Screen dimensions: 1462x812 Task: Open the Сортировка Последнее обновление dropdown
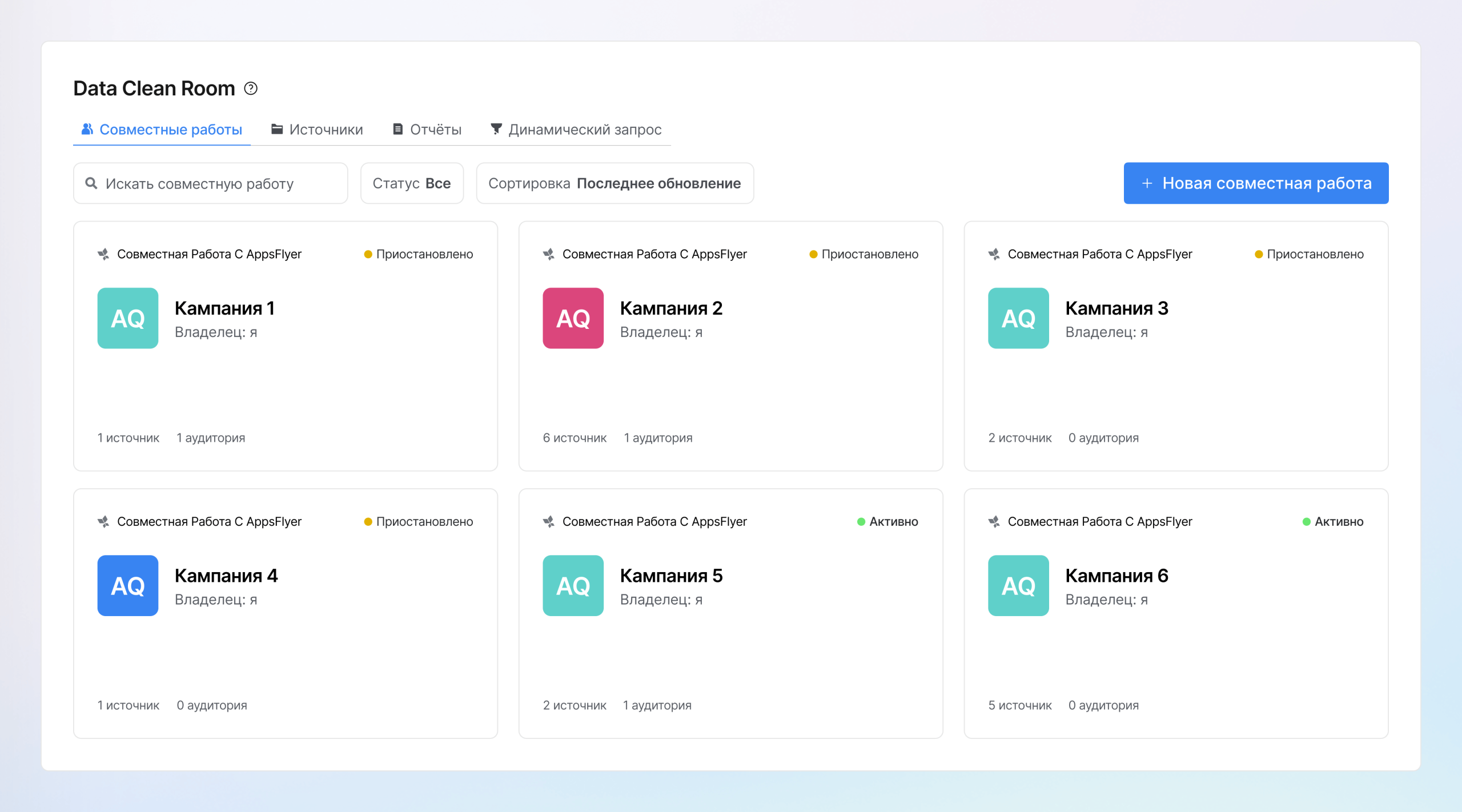[x=614, y=183]
